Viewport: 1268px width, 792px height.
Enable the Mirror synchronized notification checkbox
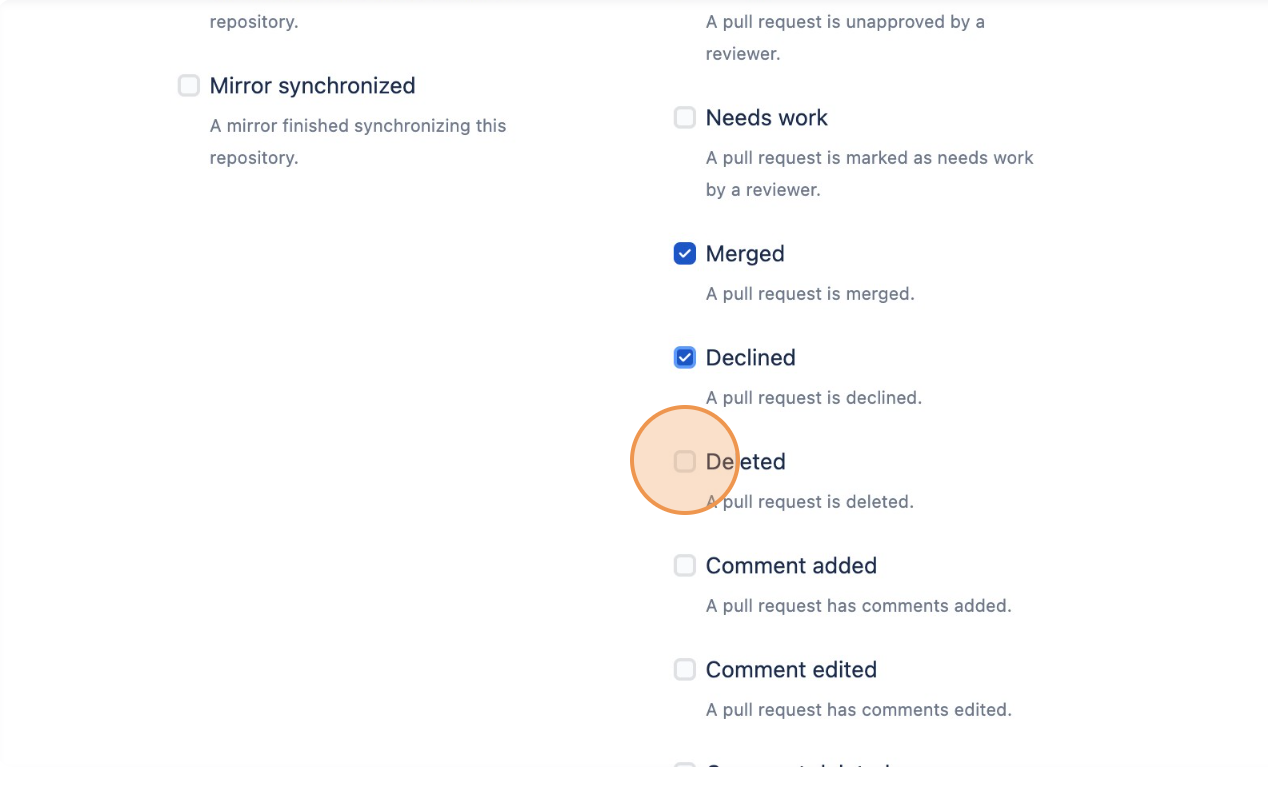(188, 86)
